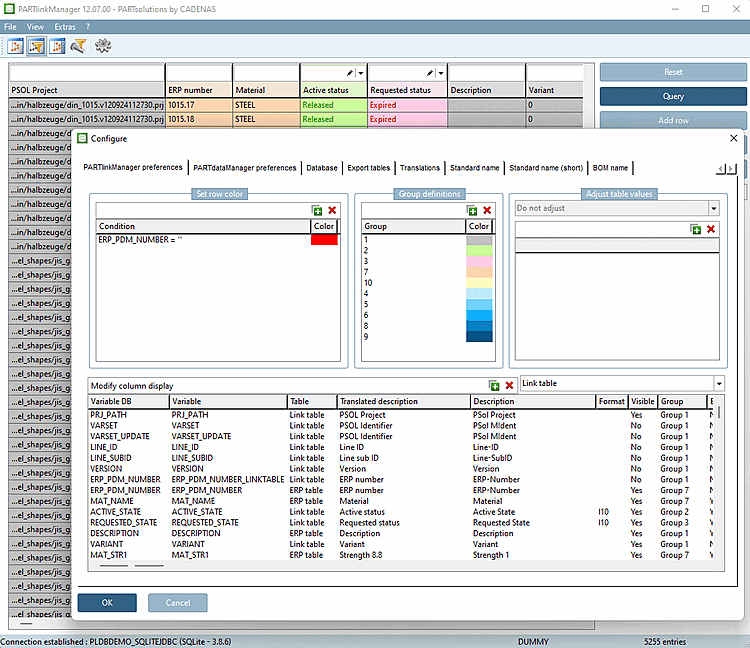Expand the 'Link table' combo box
Screen dimensions: 750x648
[718, 384]
